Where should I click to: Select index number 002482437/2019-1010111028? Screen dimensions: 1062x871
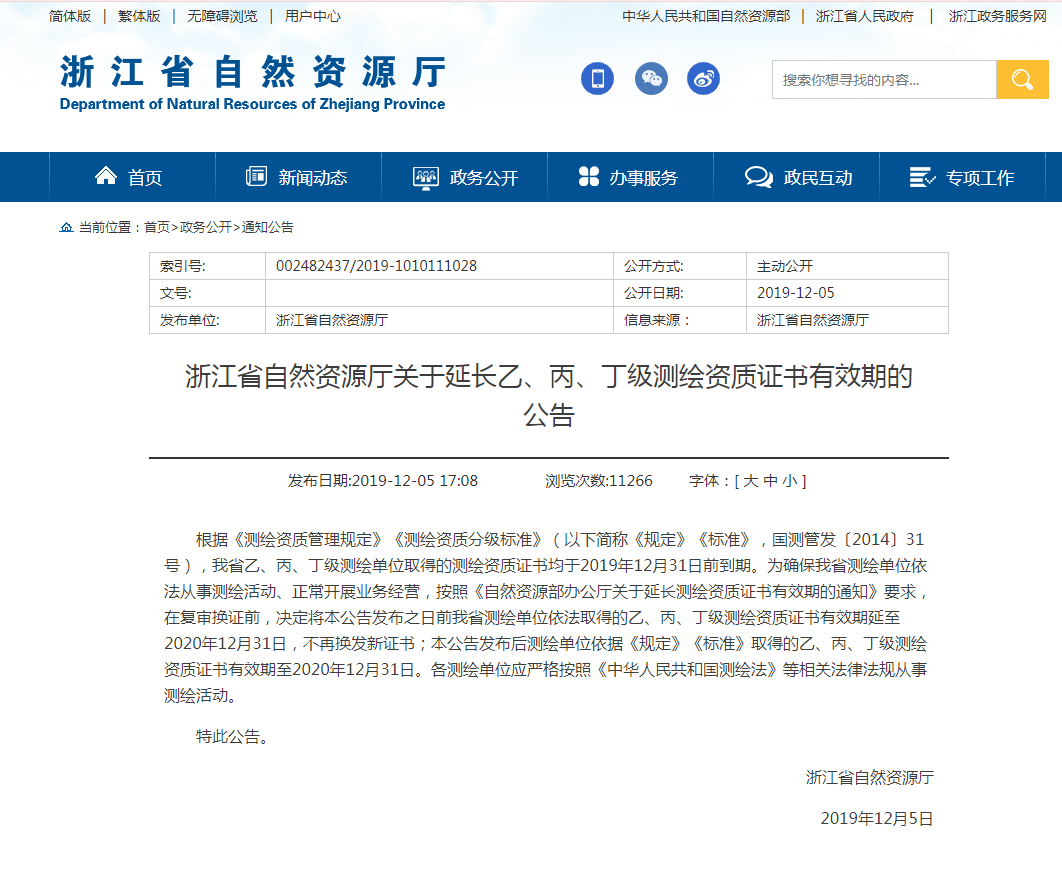376,266
